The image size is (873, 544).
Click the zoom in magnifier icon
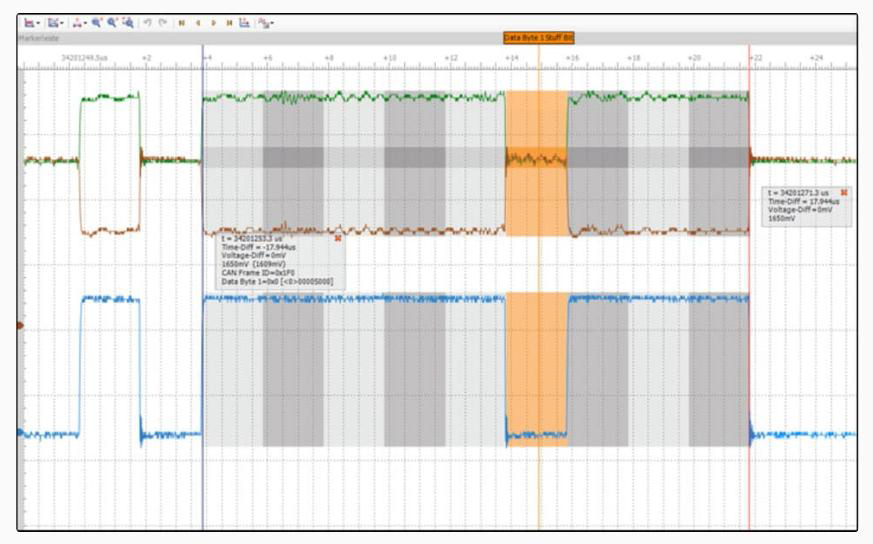coord(96,23)
